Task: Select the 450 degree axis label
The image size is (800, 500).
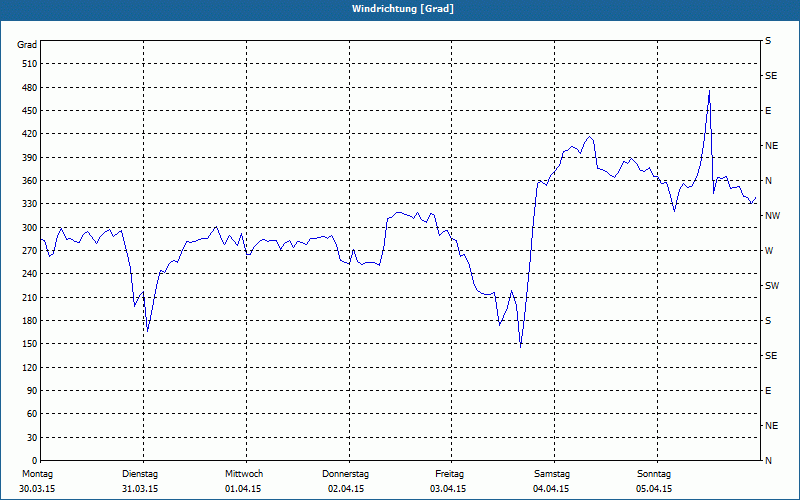Action: [x=30, y=111]
